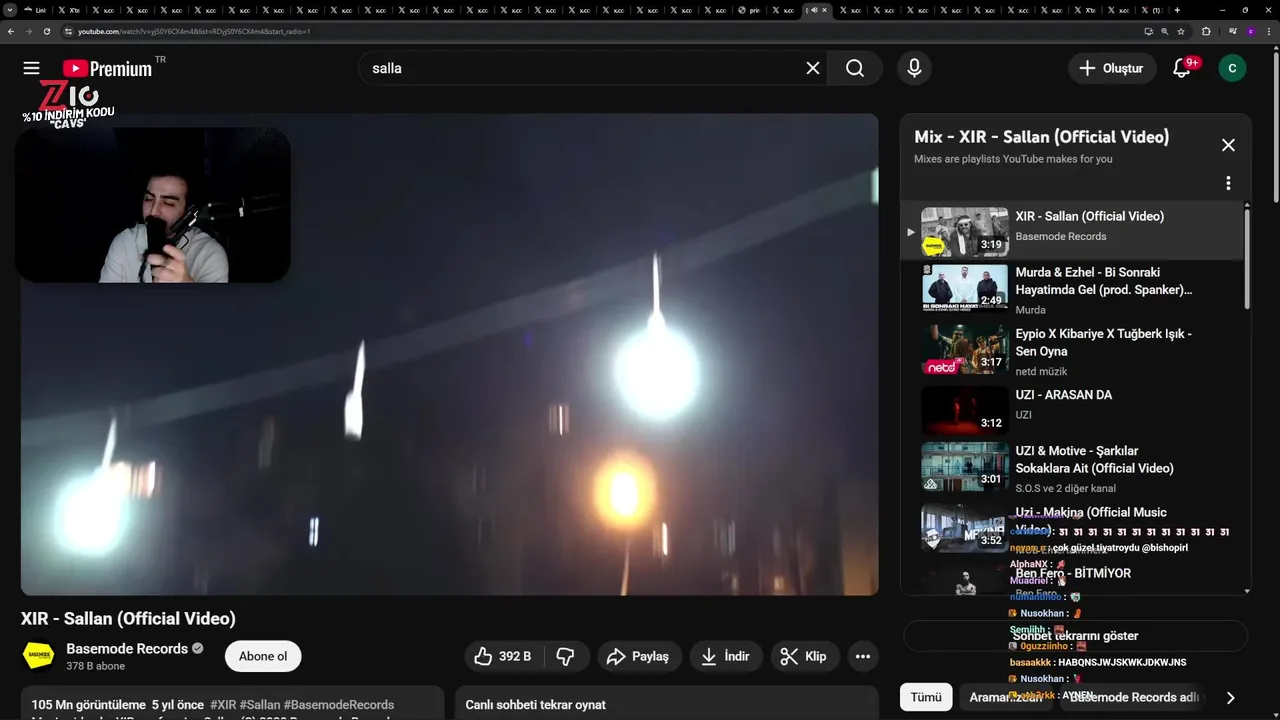Click Oluştur create button
The height and width of the screenshot is (720, 1280).
pyautogui.click(x=1112, y=68)
